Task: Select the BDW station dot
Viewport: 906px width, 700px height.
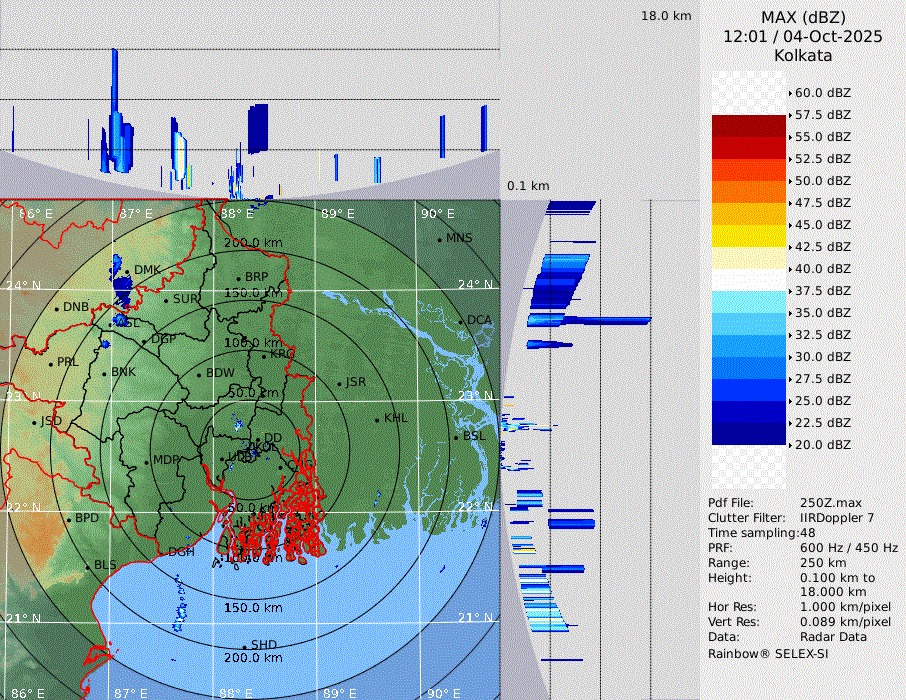Action: [x=199, y=374]
